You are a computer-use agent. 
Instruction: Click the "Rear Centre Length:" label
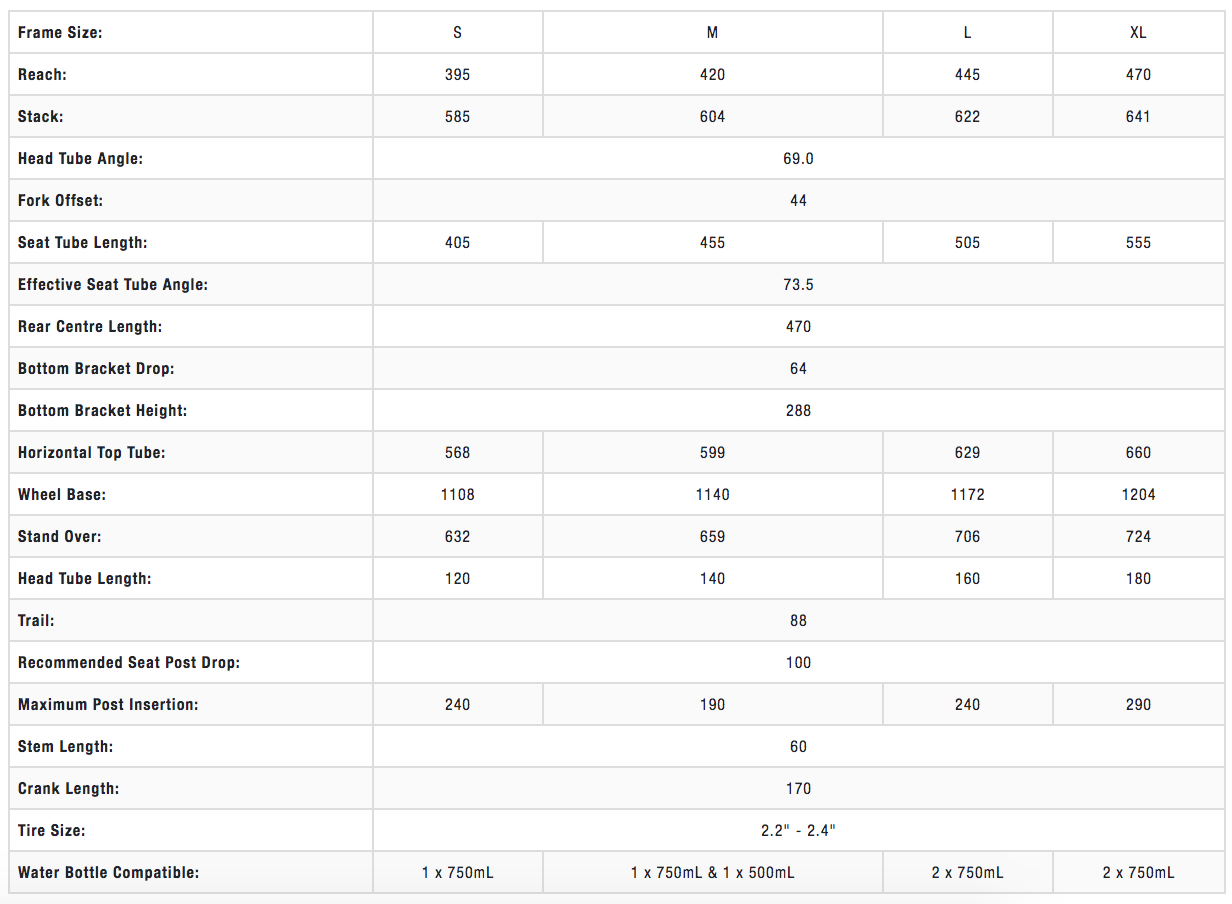click(x=90, y=327)
